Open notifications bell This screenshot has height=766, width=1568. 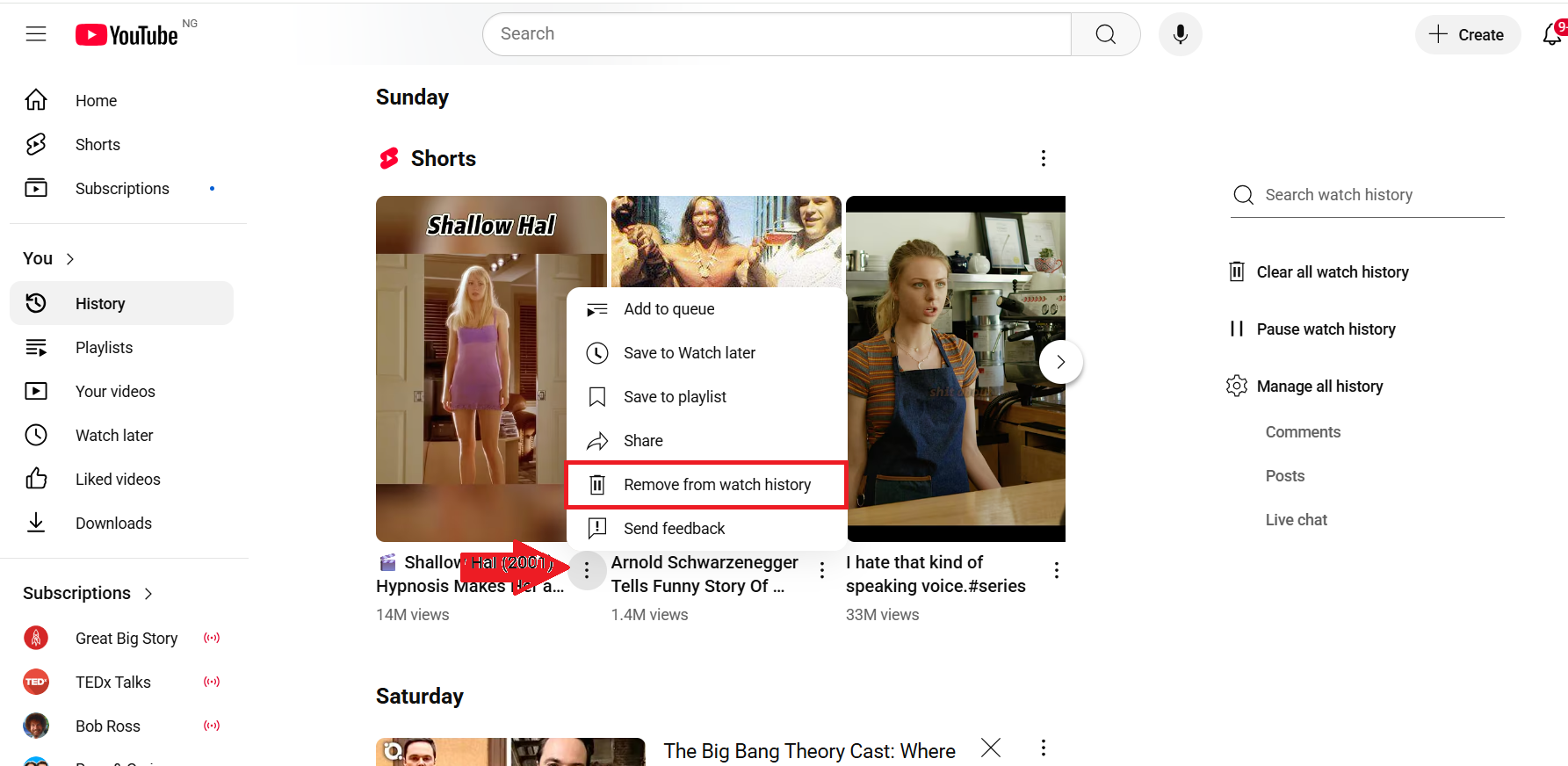coord(1552,34)
